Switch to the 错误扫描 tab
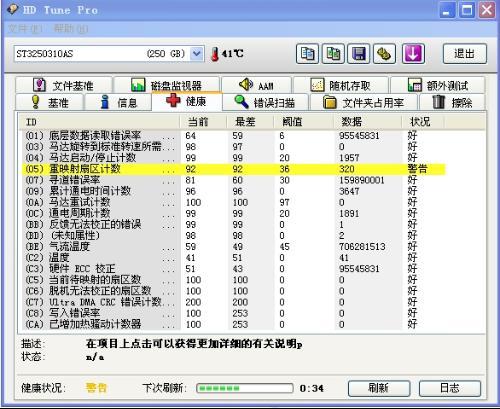The width and height of the screenshot is (500, 409). pos(265,102)
